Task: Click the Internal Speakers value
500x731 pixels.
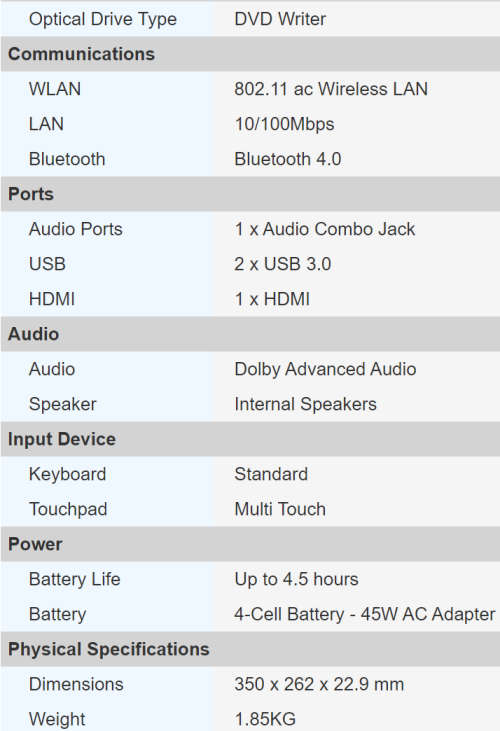Action: point(305,404)
